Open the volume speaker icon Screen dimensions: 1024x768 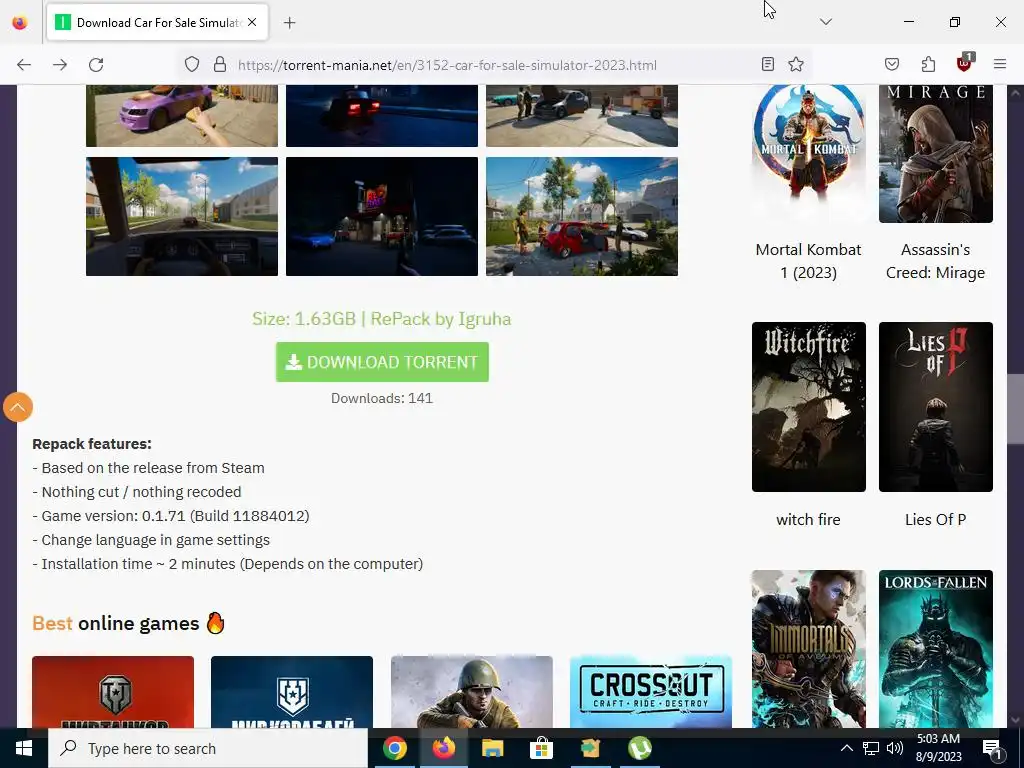tap(895, 748)
